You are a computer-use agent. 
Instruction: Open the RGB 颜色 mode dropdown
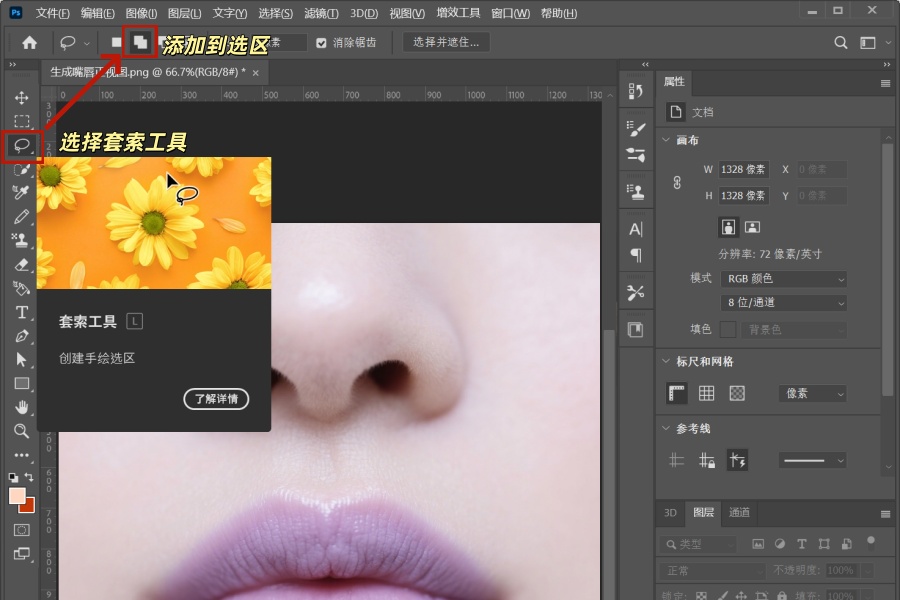[783, 278]
